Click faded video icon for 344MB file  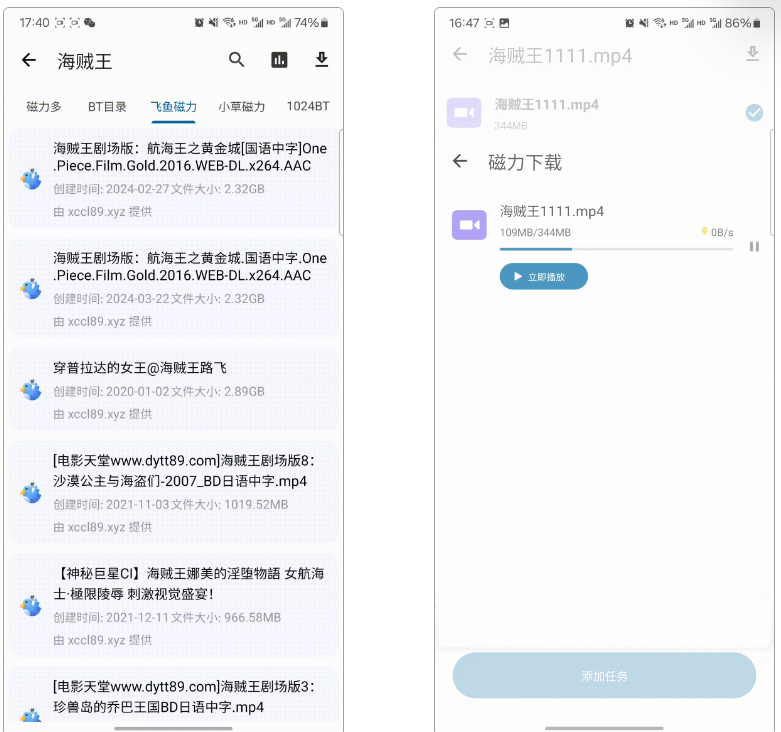click(464, 113)
